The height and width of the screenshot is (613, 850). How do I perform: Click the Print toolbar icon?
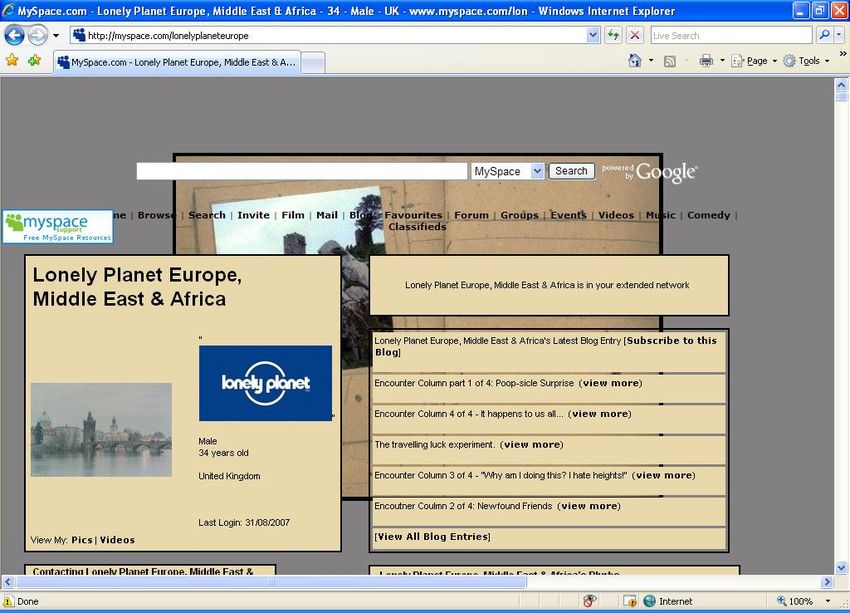click(x=706, y=61)
